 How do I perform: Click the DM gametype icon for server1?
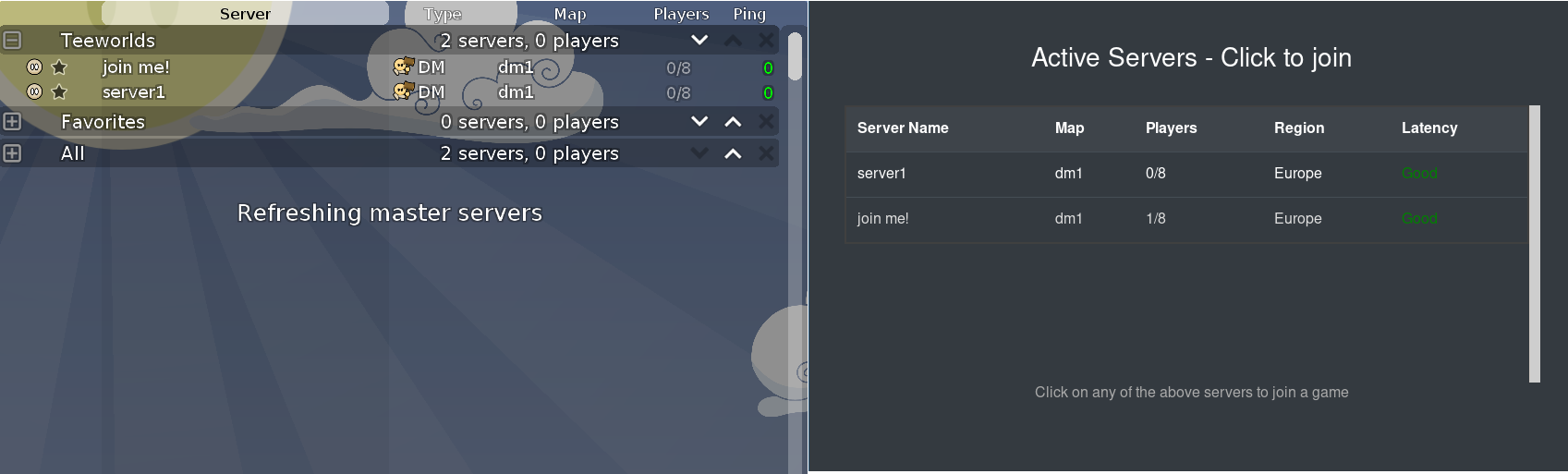tap(403, 91)
